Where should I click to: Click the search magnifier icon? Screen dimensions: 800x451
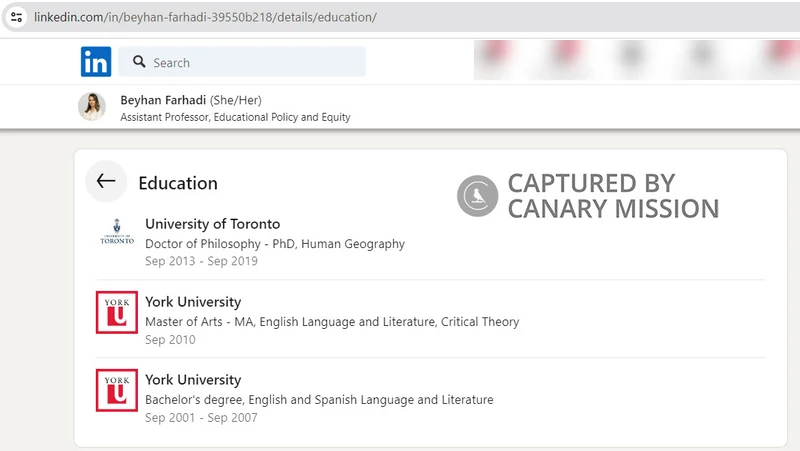coord(139,62)
